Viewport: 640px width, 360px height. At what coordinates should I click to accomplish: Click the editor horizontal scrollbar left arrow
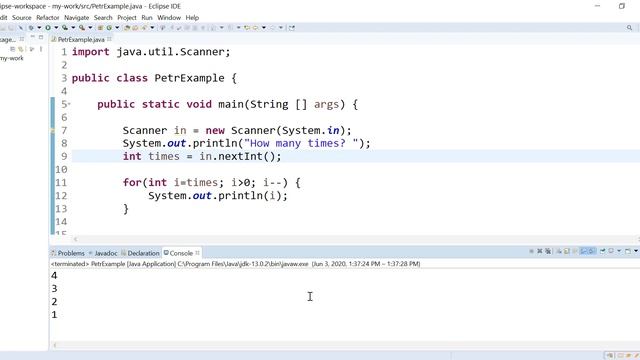[75, 239]
